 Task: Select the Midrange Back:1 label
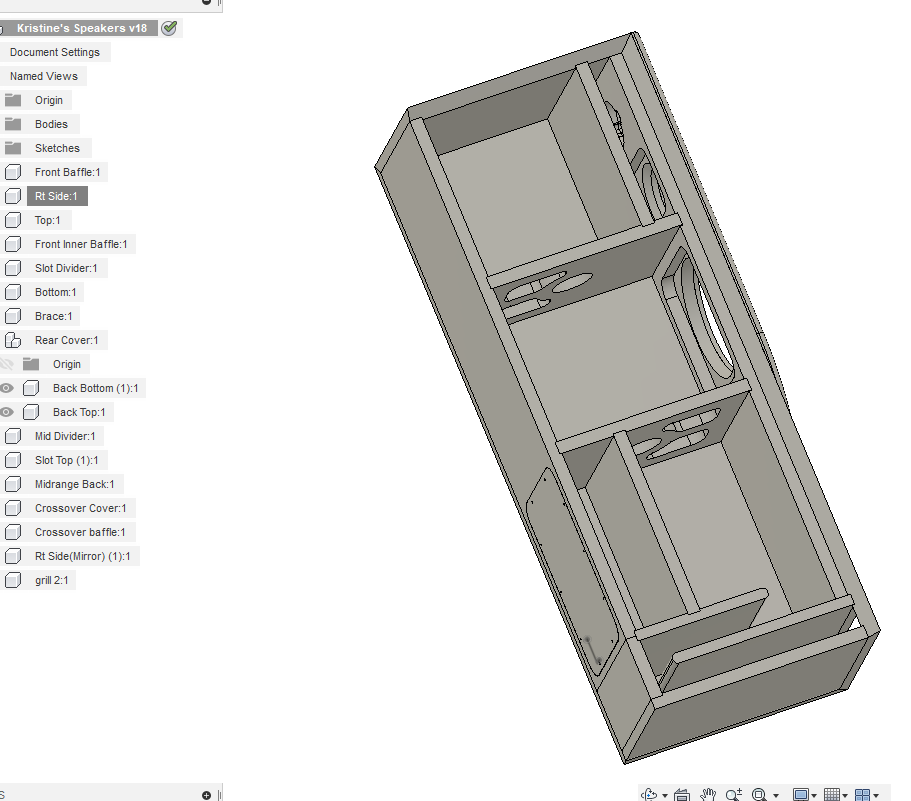click(74, 484)
